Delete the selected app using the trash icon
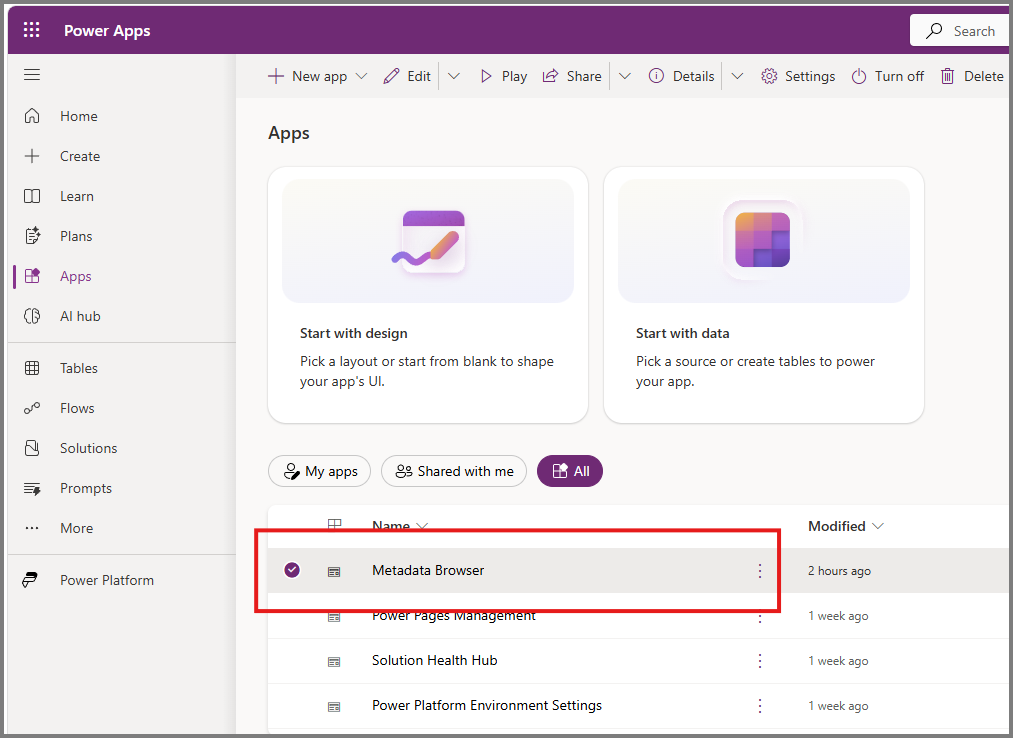 (947, 75)
